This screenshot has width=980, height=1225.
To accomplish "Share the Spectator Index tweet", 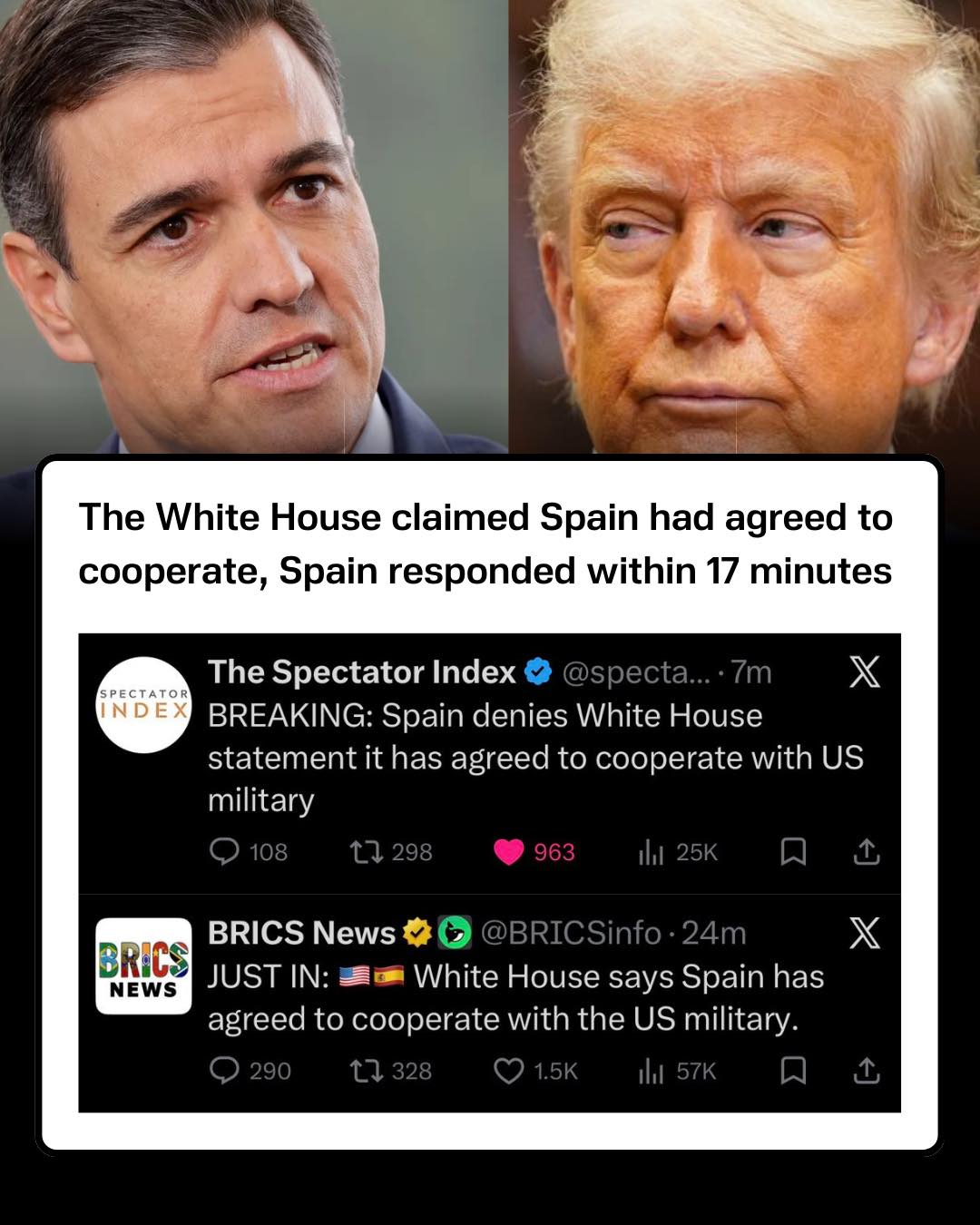I will click(867, 851).
